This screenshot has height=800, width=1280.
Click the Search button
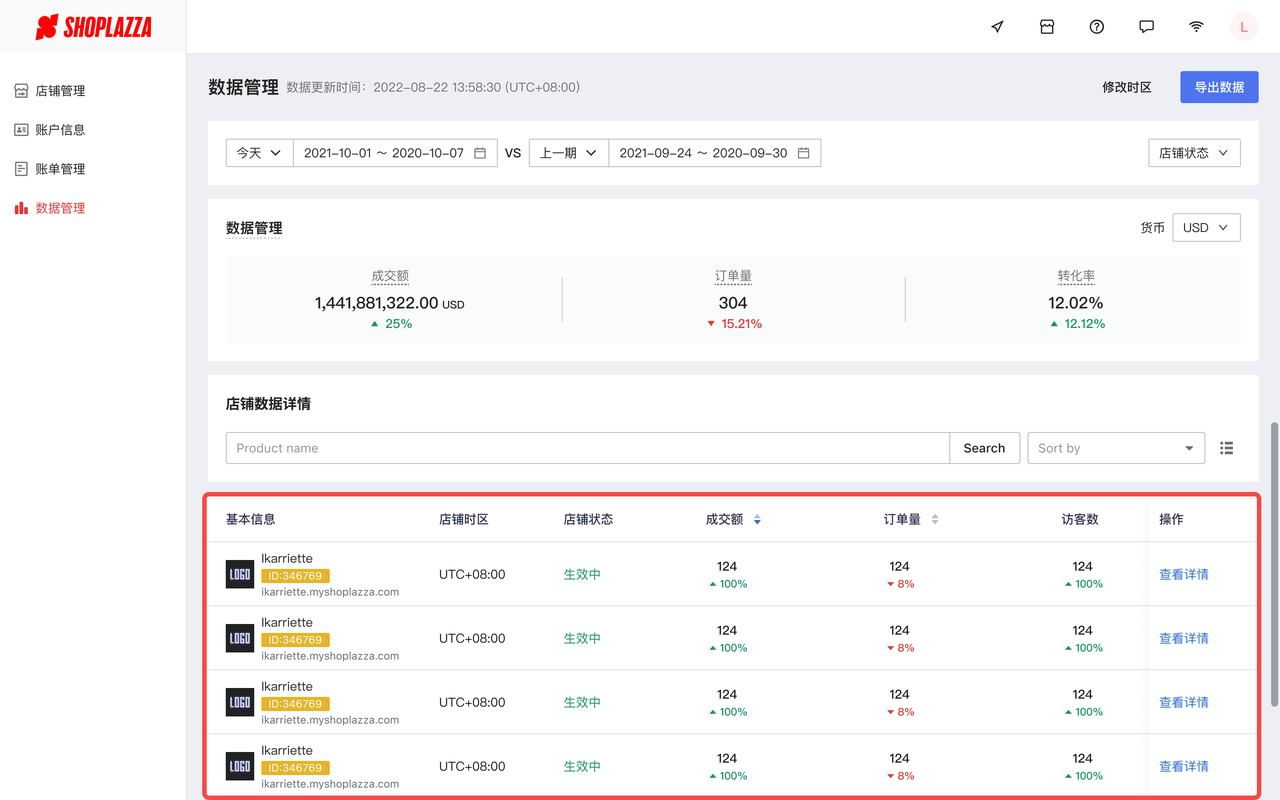point(984,448)
